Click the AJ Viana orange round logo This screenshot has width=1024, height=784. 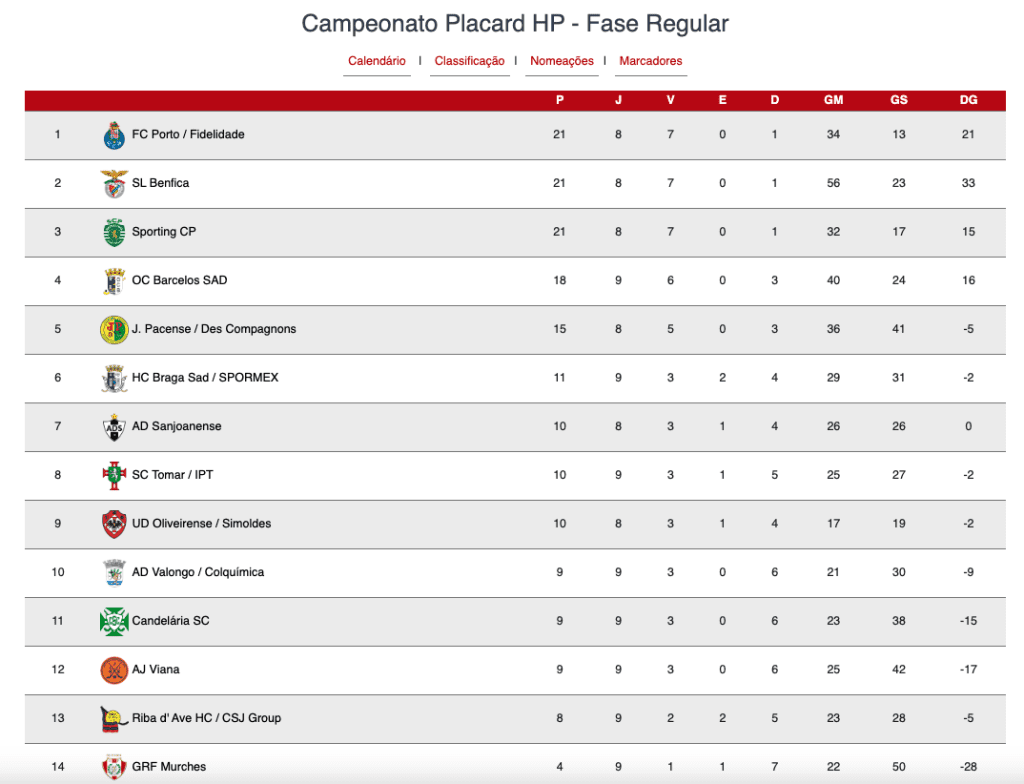coord(114,670)
